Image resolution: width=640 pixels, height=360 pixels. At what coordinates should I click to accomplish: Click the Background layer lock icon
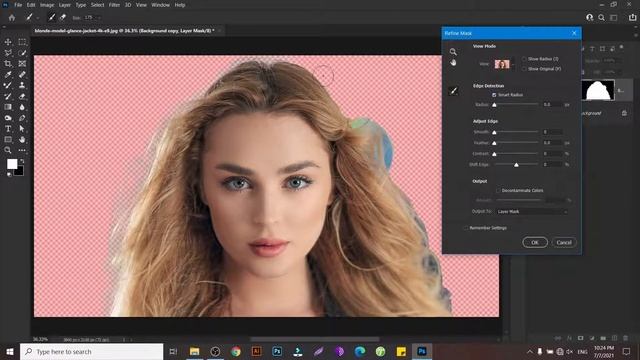(x=624, y=113)
